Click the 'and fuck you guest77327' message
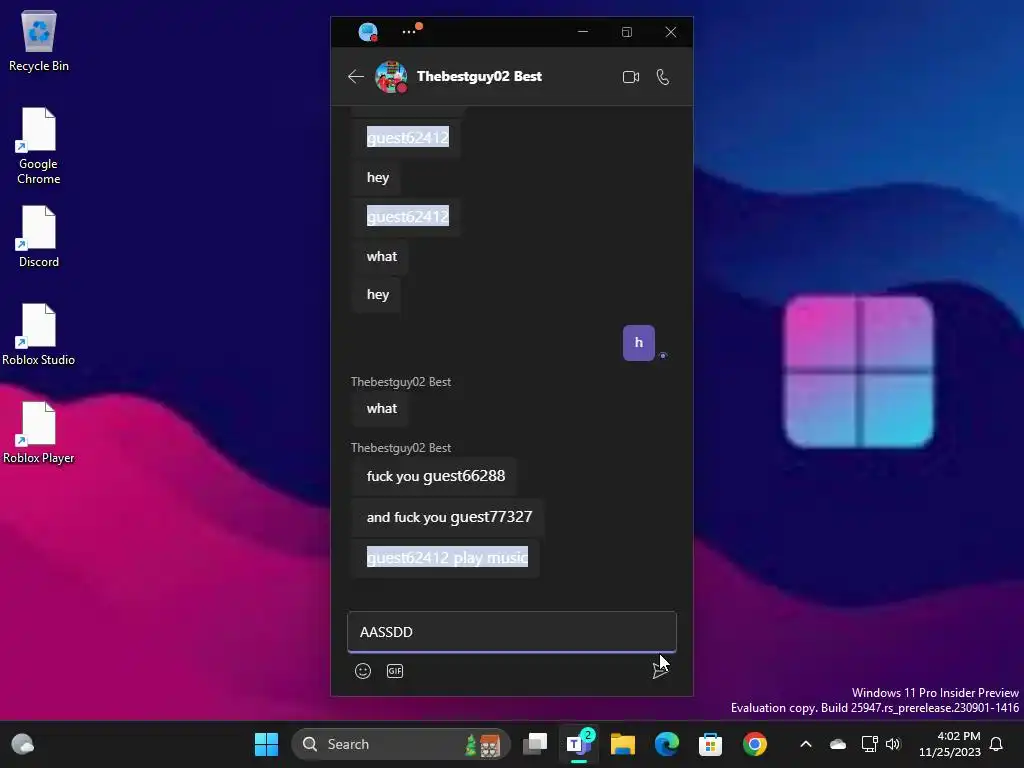Screen dimensions: 1024x768 click(449, 517)
